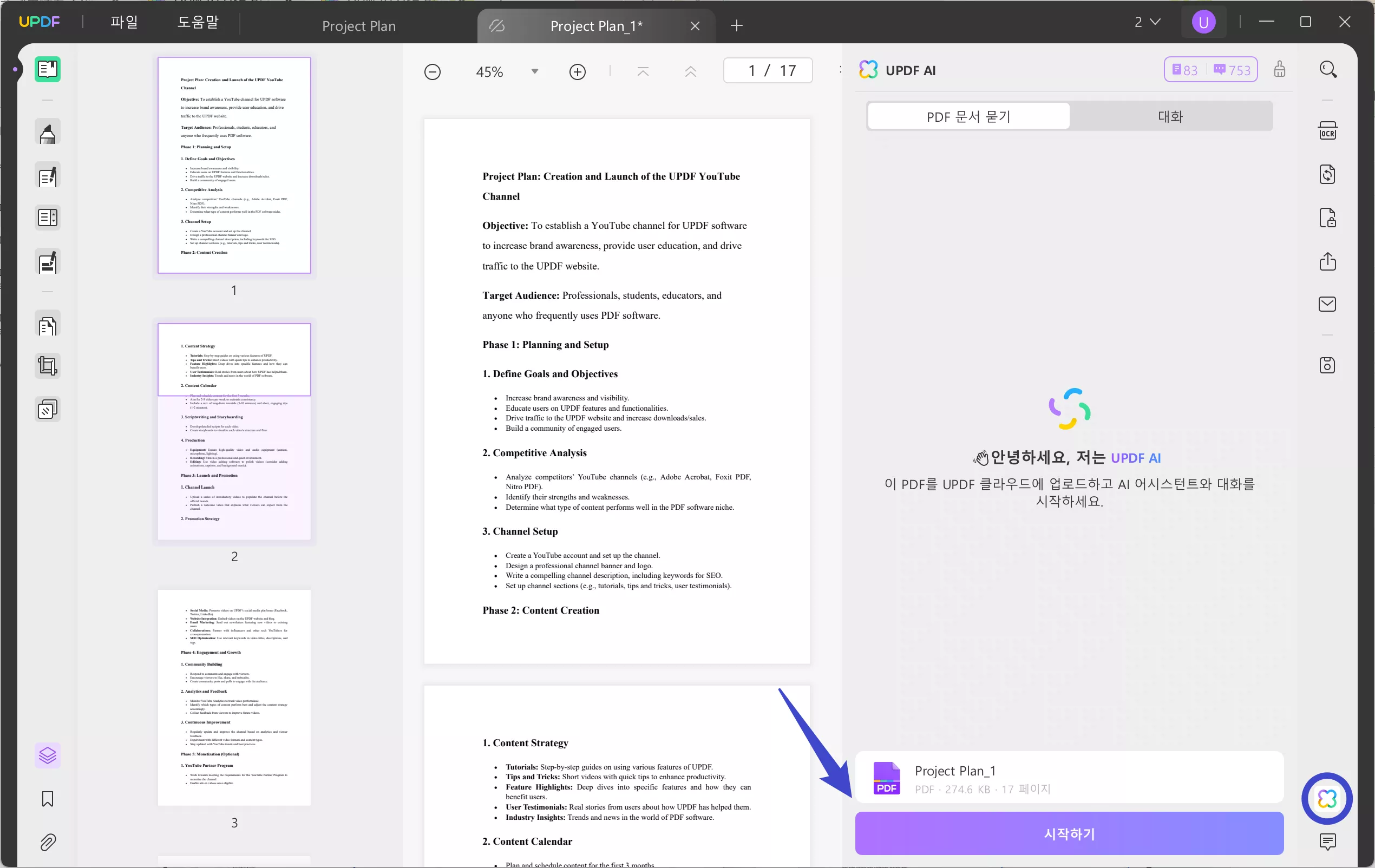Add a new tab with plus

pyautogui.click(x=737, y=25)
